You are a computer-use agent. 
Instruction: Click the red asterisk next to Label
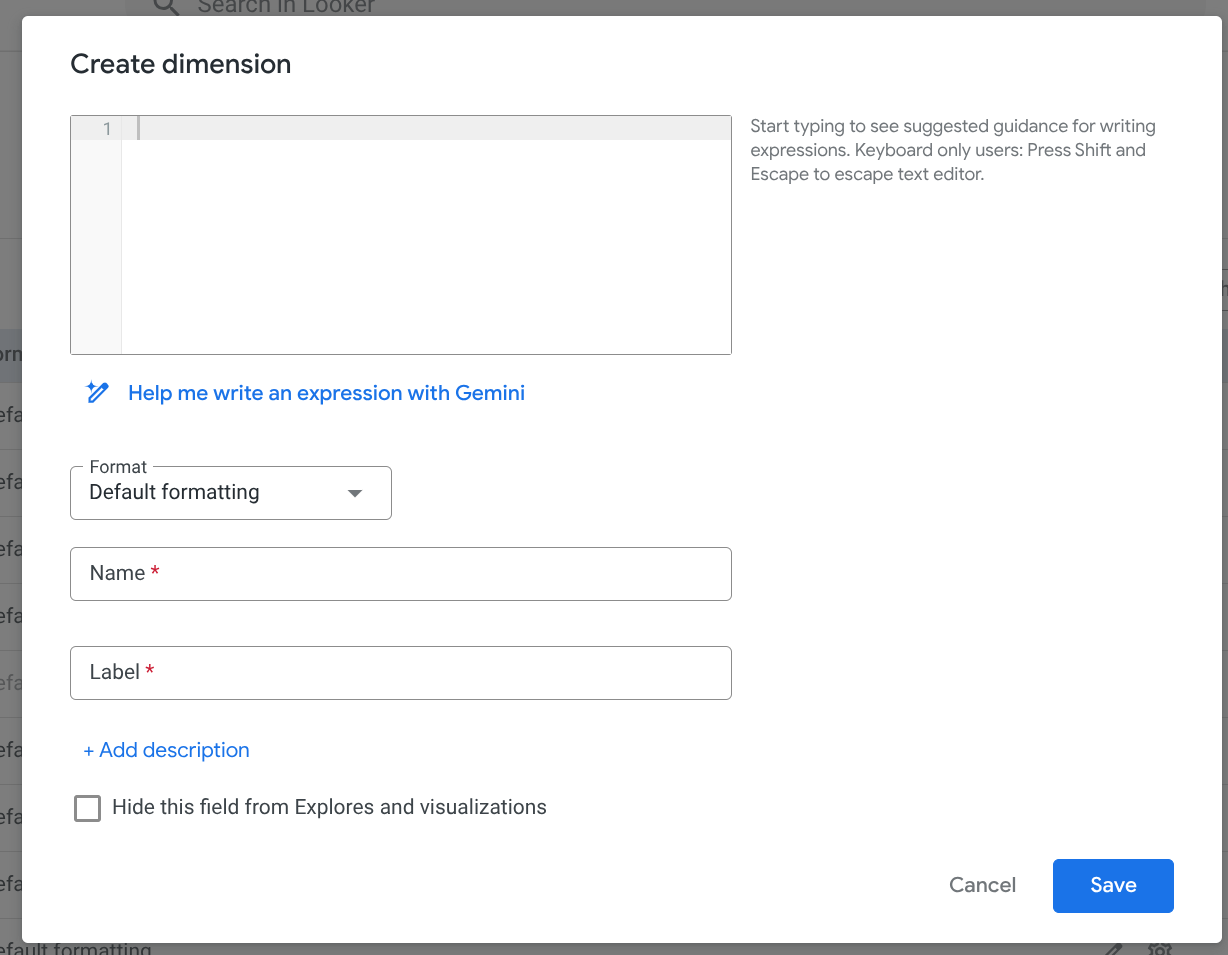tap(150, 670)
